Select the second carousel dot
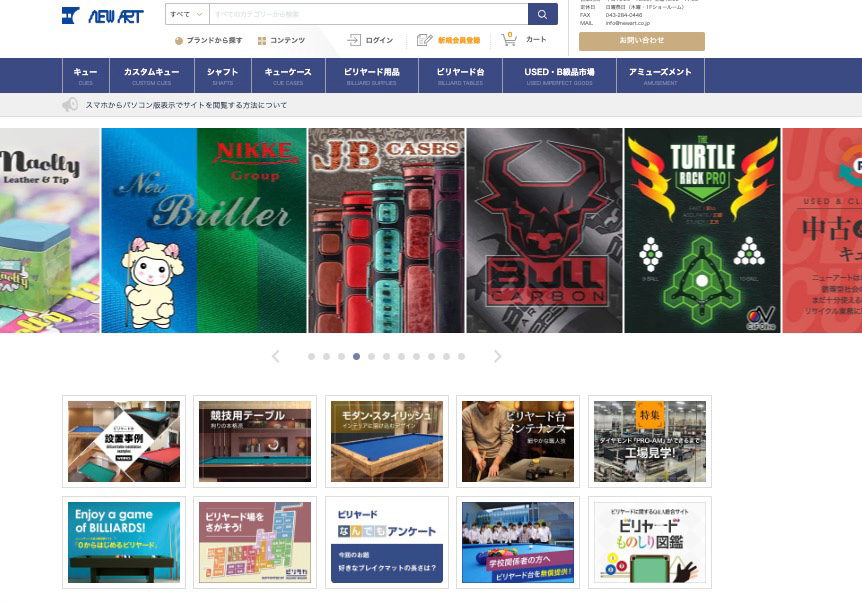This screenshot has width=862, height=603. tap(327, 357)
